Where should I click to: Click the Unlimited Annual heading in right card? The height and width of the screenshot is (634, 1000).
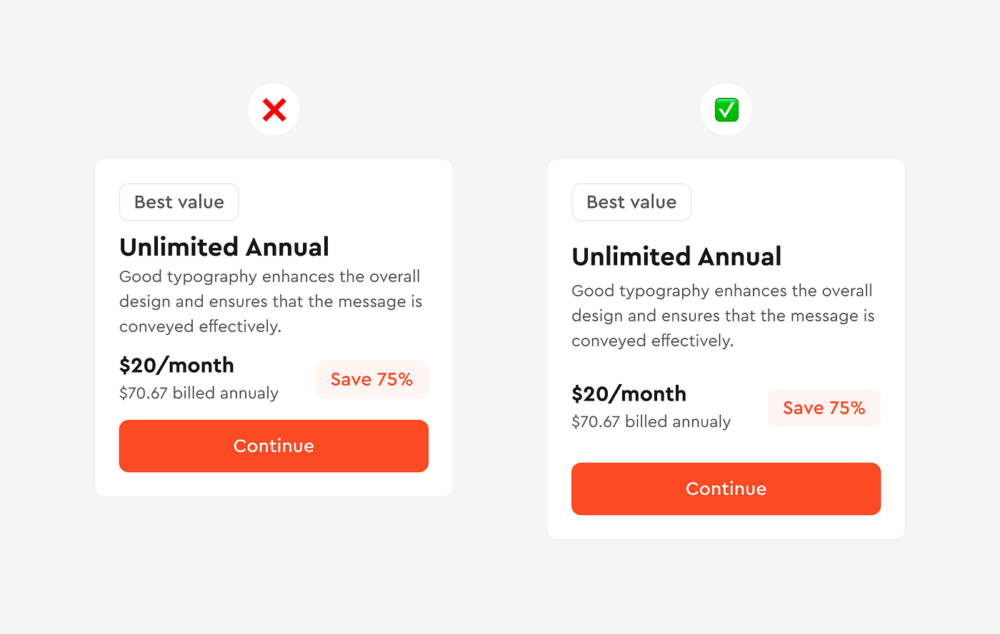click(x=676, y=257)
